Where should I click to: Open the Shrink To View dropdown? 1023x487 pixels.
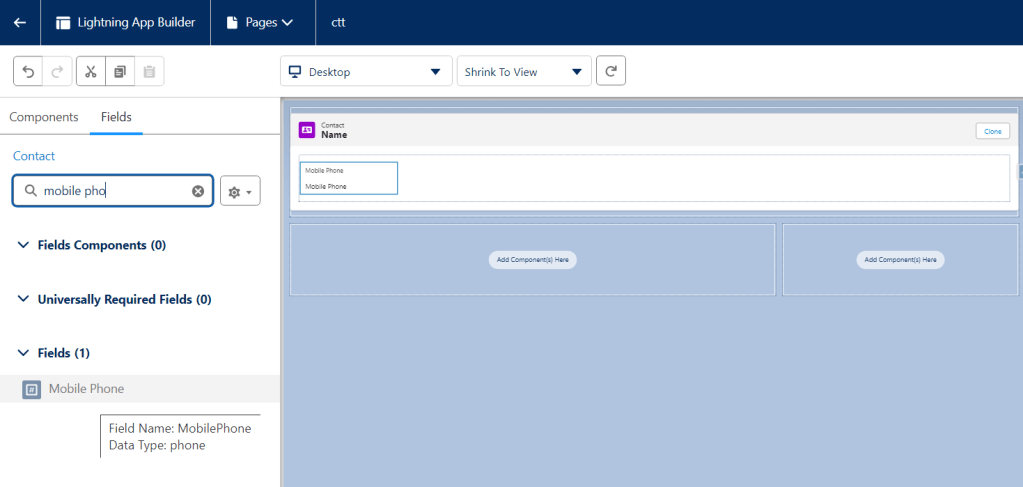pyautogui.click(x=523, y=72)
